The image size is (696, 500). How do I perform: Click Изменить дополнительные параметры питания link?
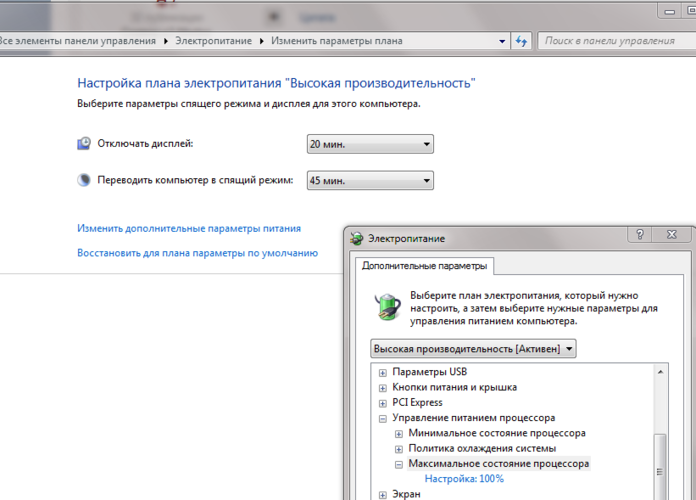pos(189,228)
